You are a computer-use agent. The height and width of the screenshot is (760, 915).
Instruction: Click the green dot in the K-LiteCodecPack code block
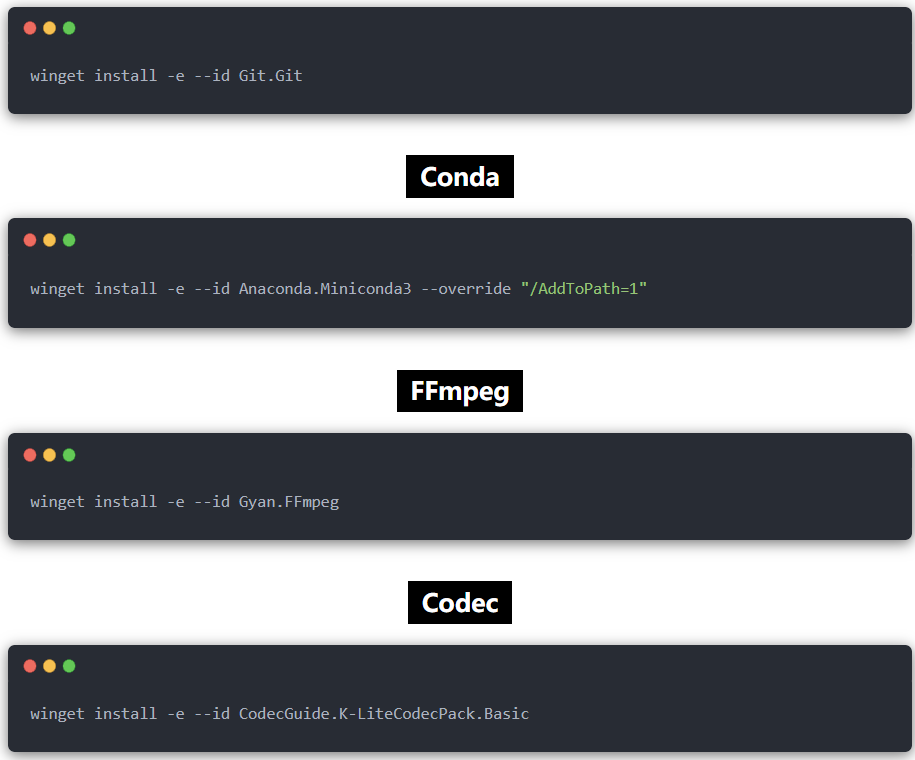69,666
